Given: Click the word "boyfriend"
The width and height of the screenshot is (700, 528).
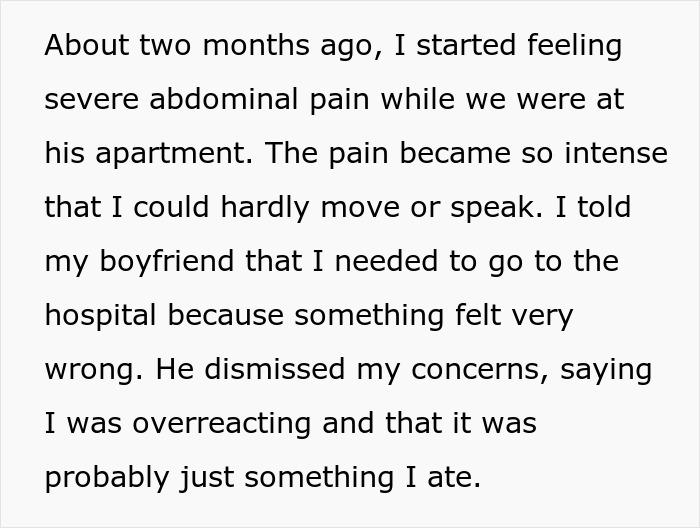Looking at the screenshot, I should coord(164,262).
